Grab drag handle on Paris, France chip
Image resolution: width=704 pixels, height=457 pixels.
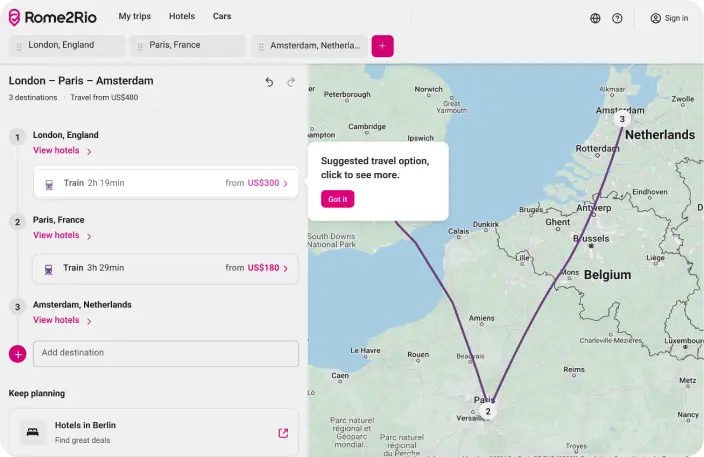coord(140,47)
